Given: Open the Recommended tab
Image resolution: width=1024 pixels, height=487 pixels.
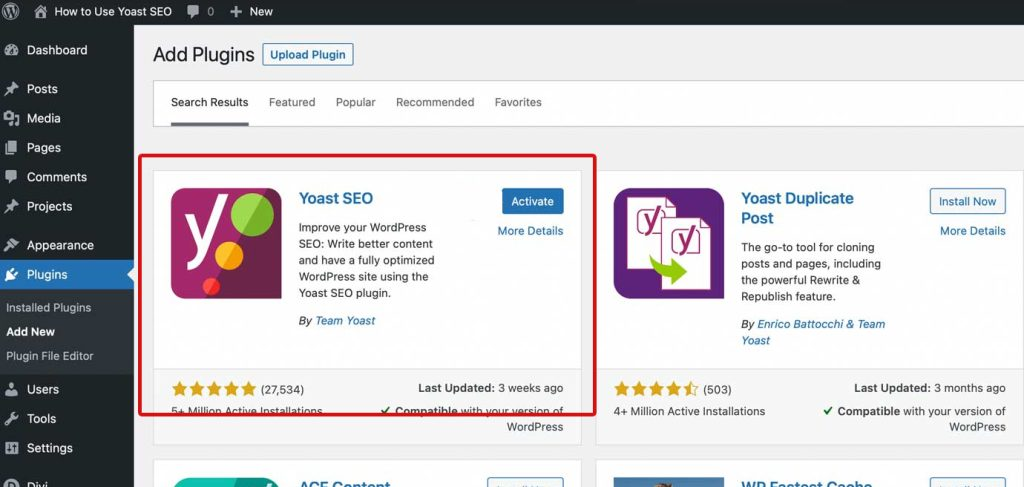Looking at the screenshot, I should click(x=435, y=102).
